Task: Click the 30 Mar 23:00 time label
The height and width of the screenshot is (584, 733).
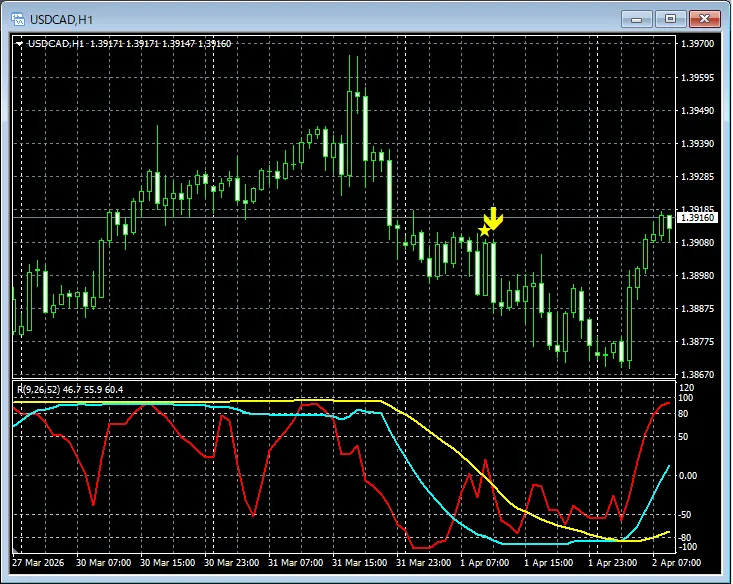Action: [231, 562]
